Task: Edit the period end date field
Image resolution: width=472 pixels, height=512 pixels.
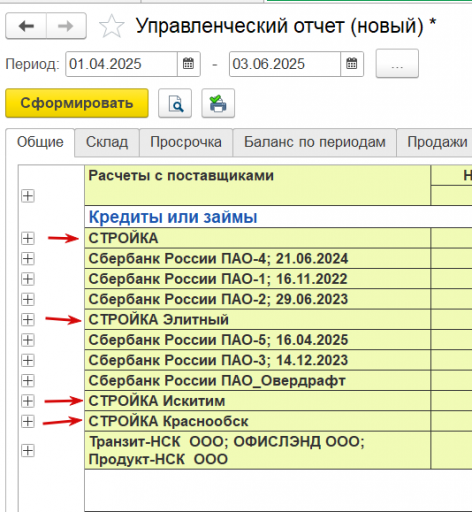Action: coord(285,64)
